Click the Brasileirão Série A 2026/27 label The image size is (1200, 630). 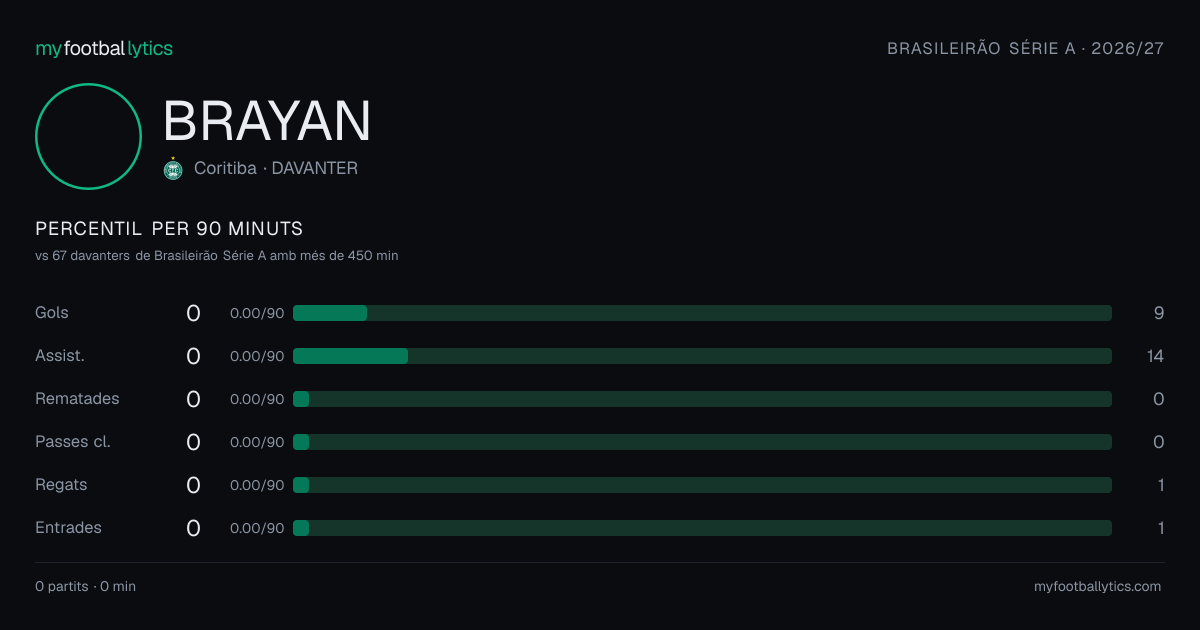coord(1026,48)
